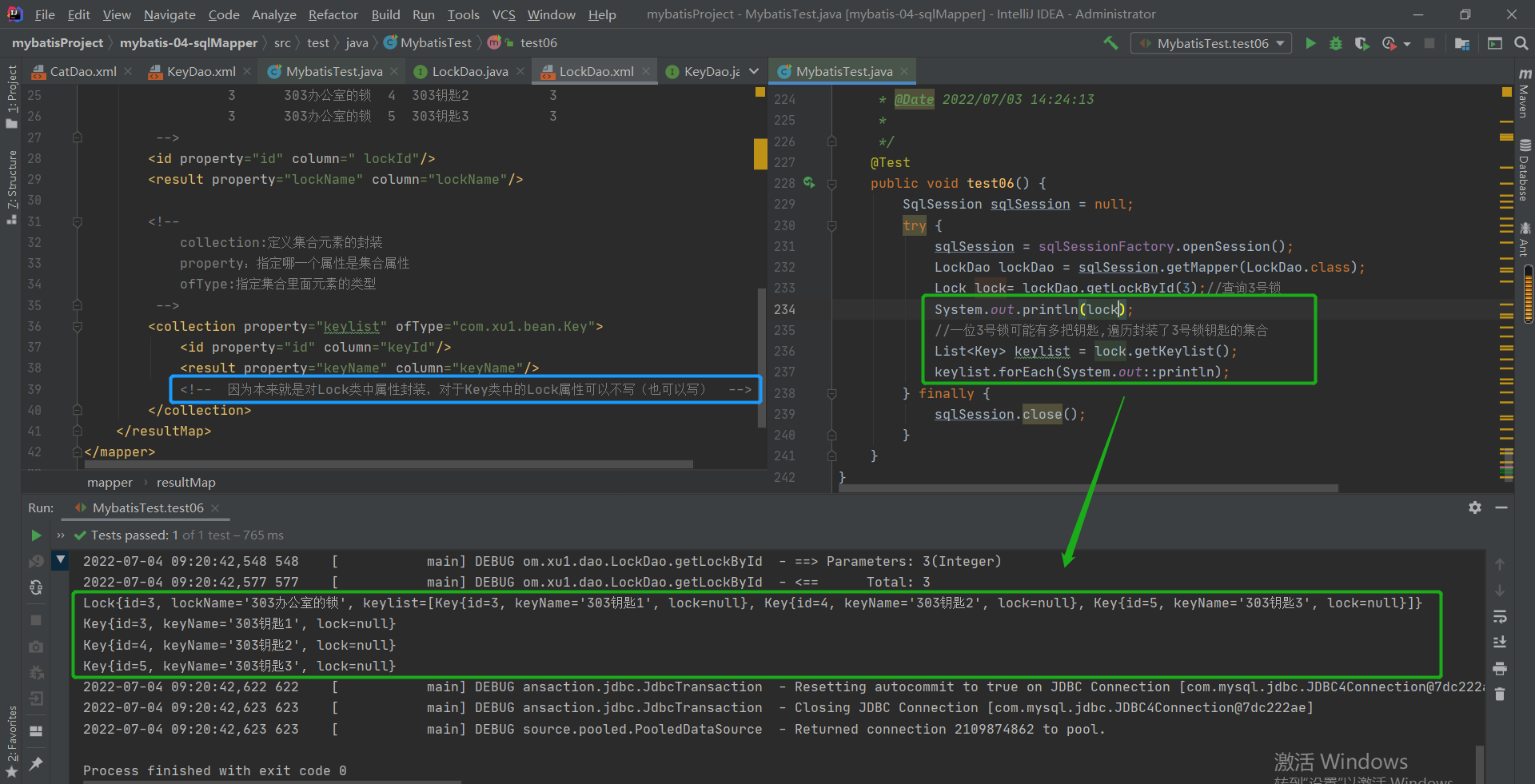Open Run panel settings gear icon

click(x=1475, y=507)
